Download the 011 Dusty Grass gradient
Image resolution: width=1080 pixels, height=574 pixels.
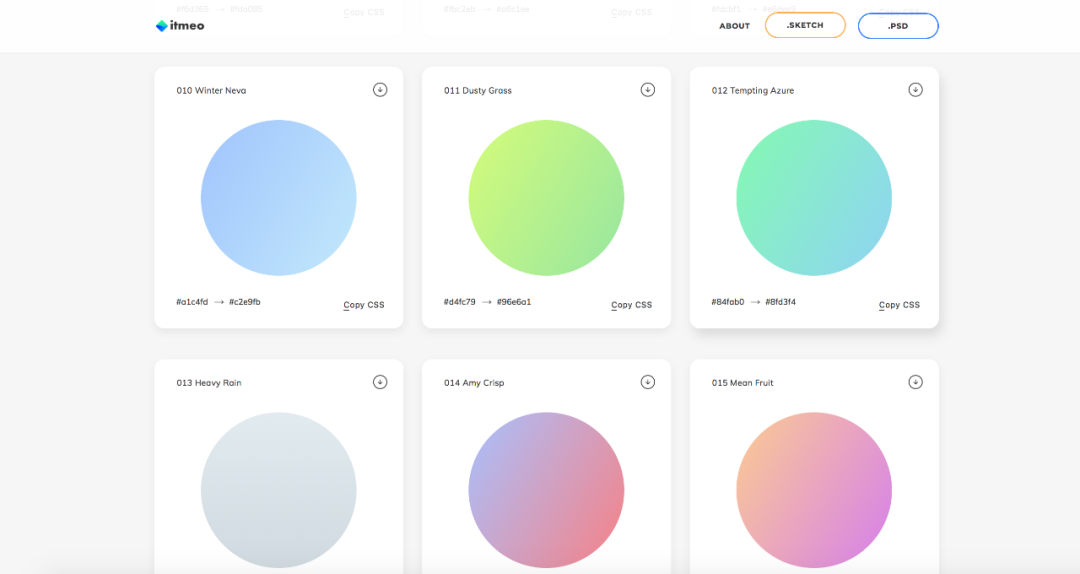[x=647, y=90]
